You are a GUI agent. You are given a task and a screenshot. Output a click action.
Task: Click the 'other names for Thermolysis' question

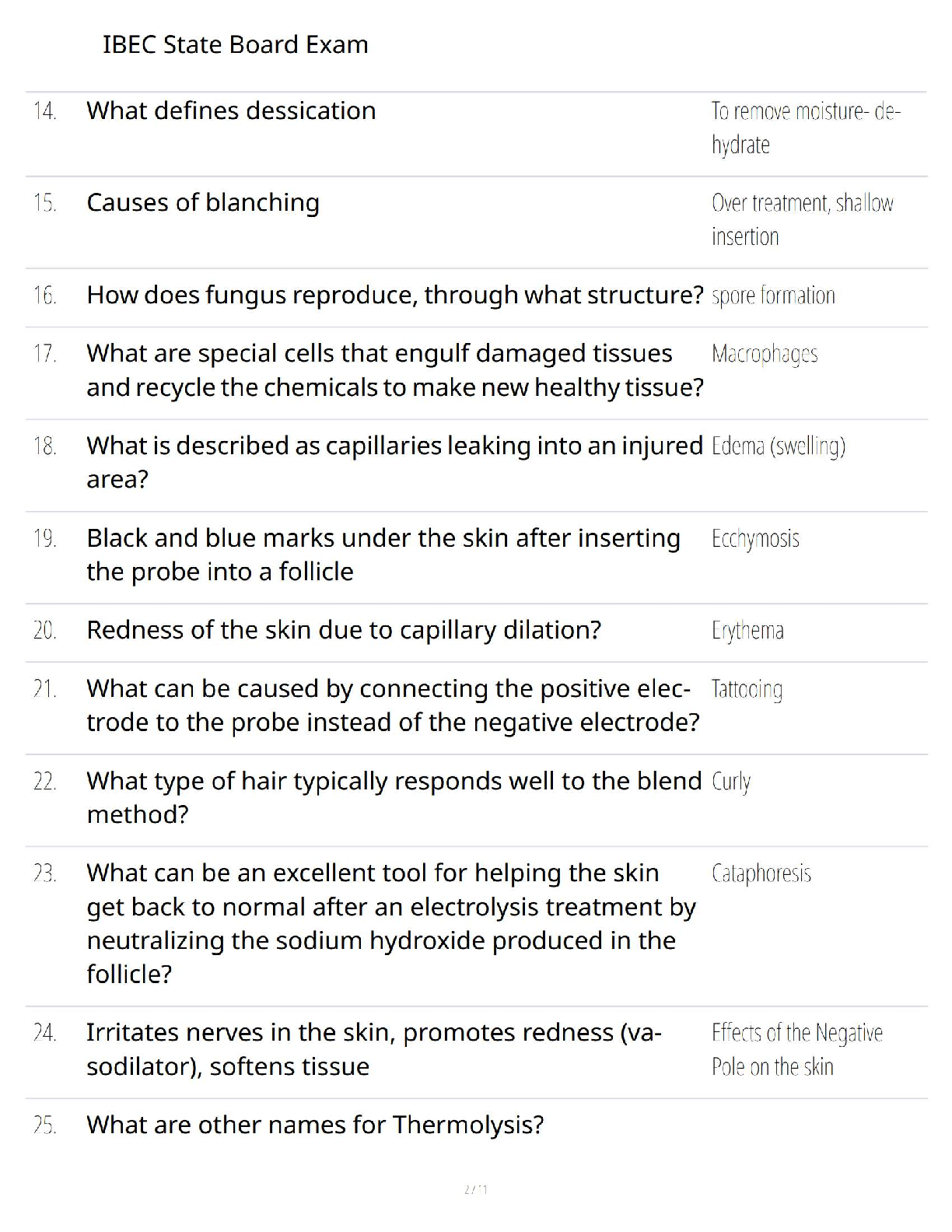pyautogui.click(x=315, y=1125)
